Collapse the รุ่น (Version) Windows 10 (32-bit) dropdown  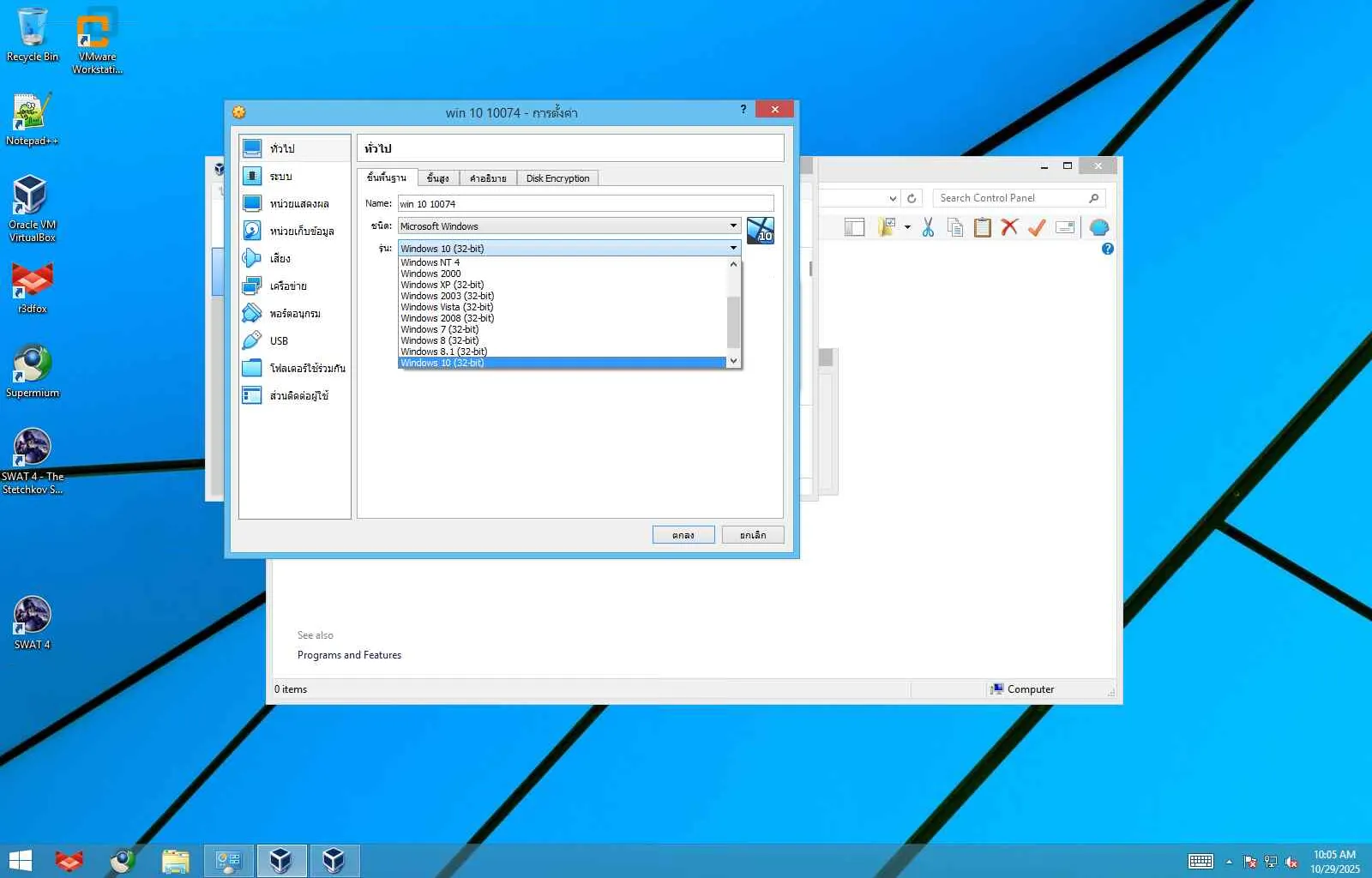[569, 249]
